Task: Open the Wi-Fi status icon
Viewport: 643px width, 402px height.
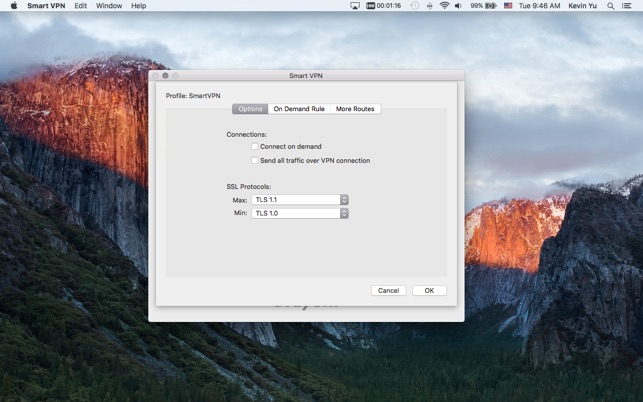Action: click(444, 6)
